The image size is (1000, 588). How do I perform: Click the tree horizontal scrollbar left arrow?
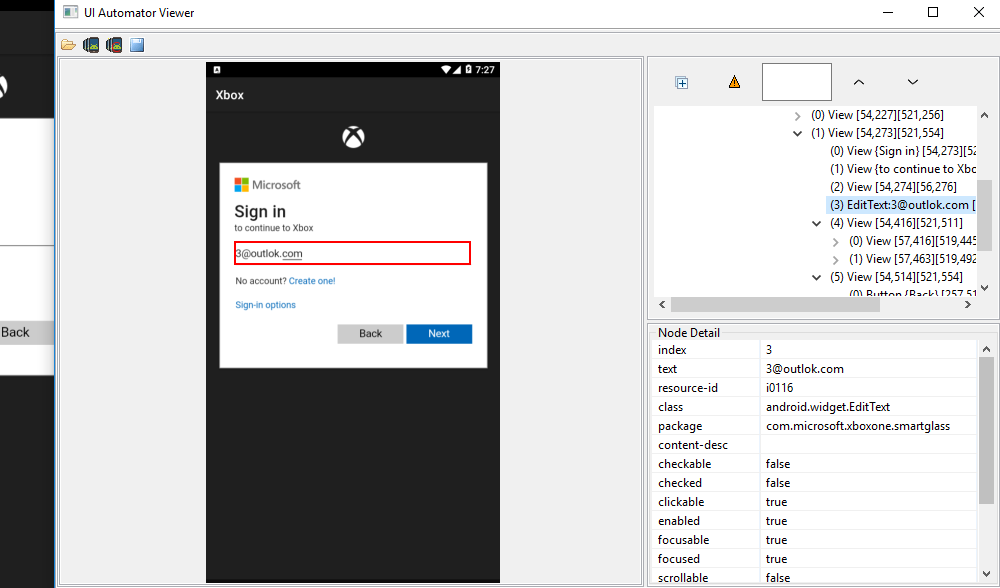click(x=662, y=305)
